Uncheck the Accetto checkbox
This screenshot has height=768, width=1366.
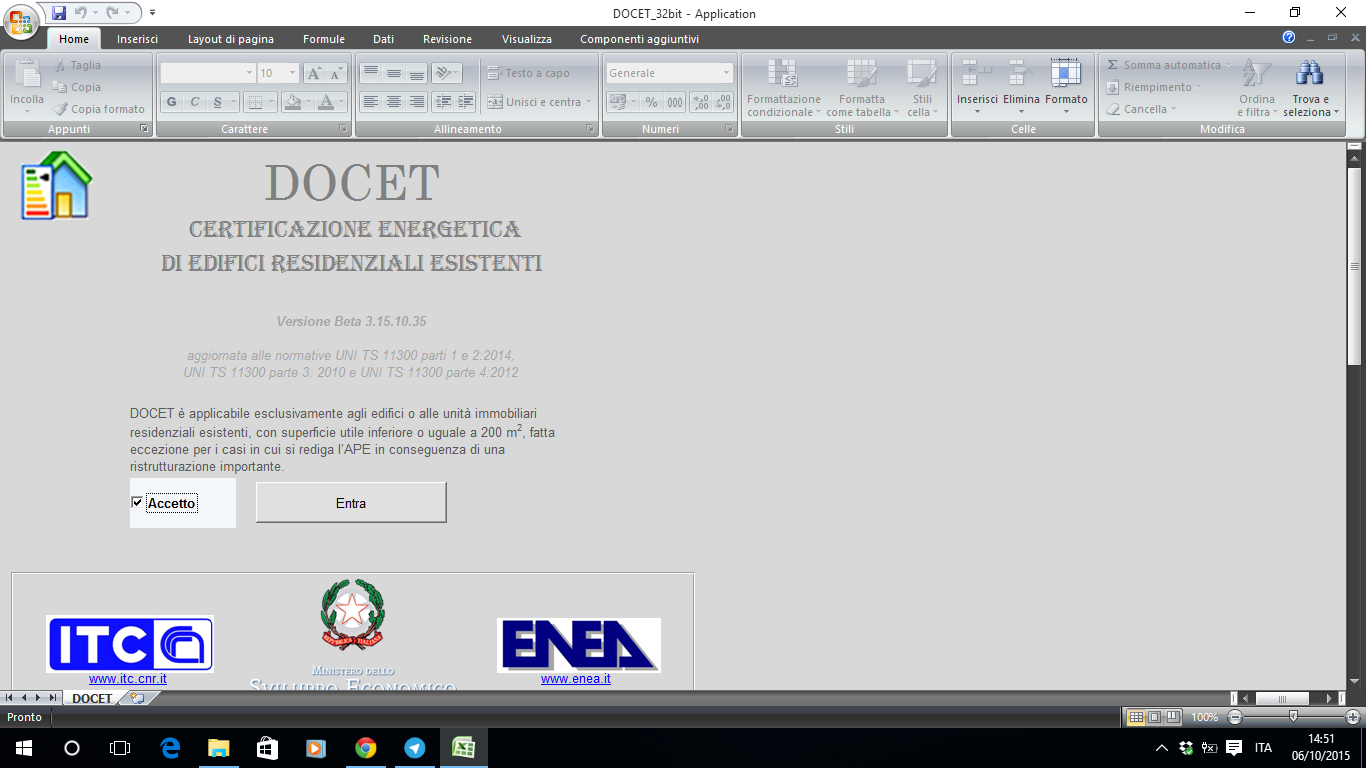[x=137, y=502]
